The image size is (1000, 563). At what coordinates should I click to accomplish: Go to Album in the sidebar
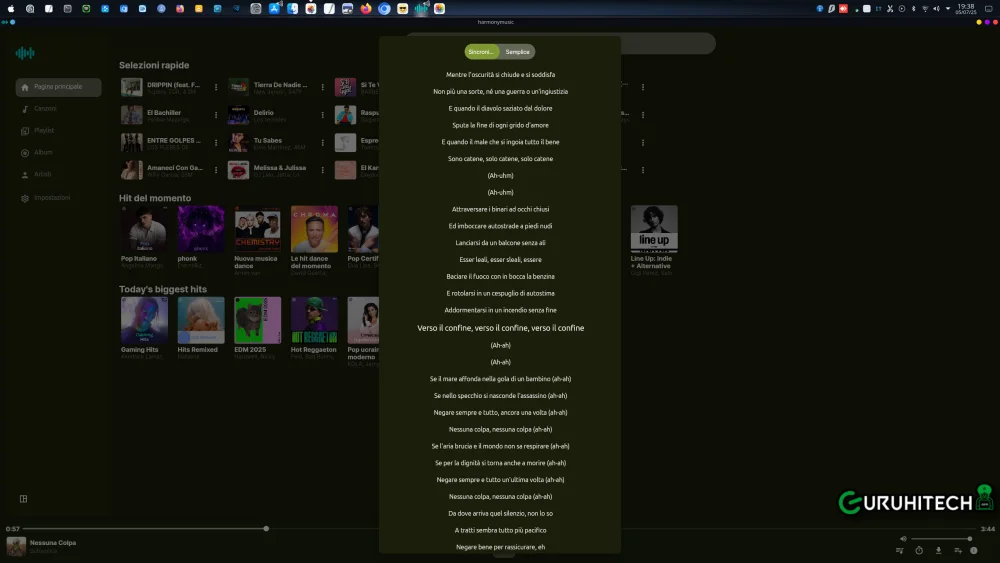pyautogui.click(x=43, y=153)
